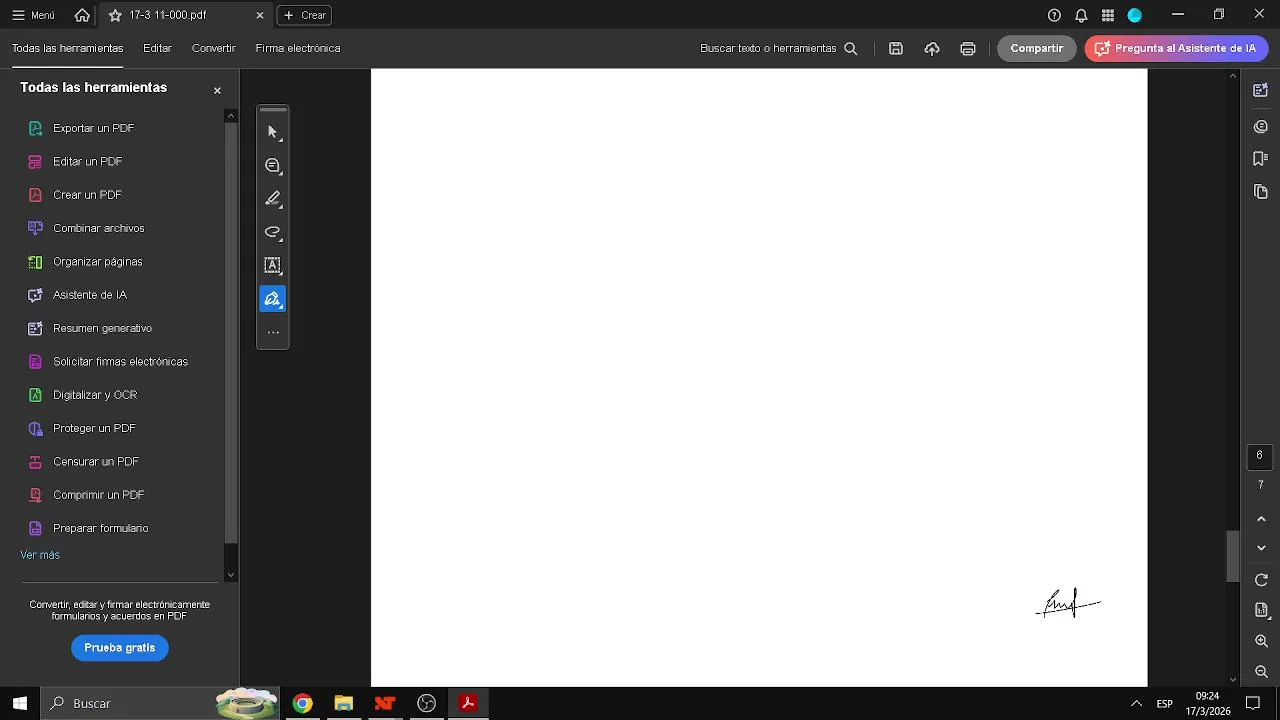Go to the Acrobat home screen
Viewport: 1280px width, 720px height.
tap(82, 15)
